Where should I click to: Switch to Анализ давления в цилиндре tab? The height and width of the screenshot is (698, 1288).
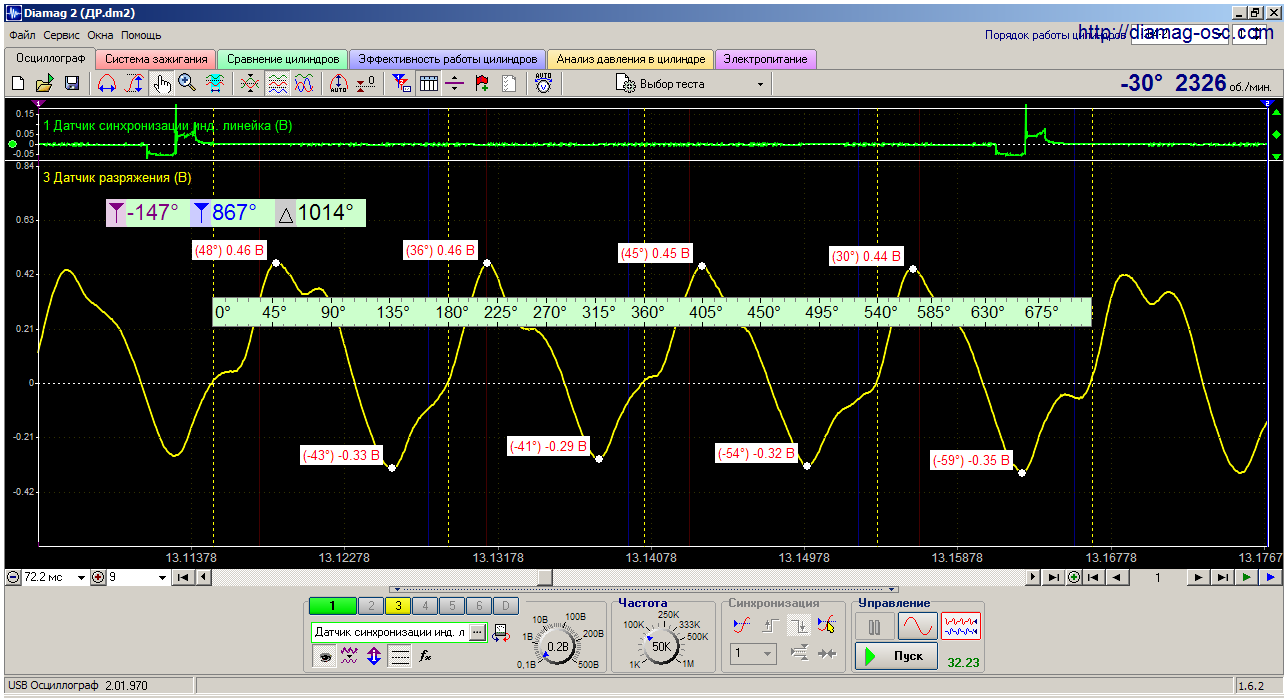pyautogui.click(x=631, y=59)
